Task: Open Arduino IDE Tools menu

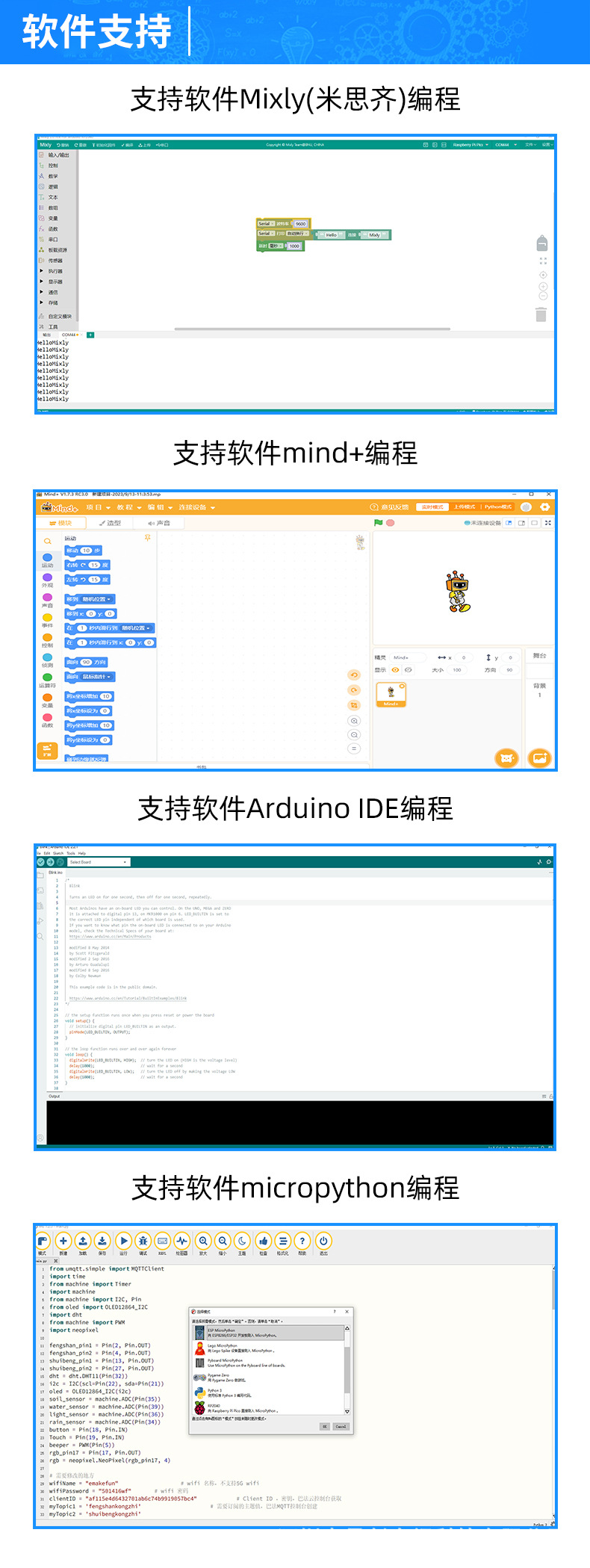Action: (x=71, y=852)
